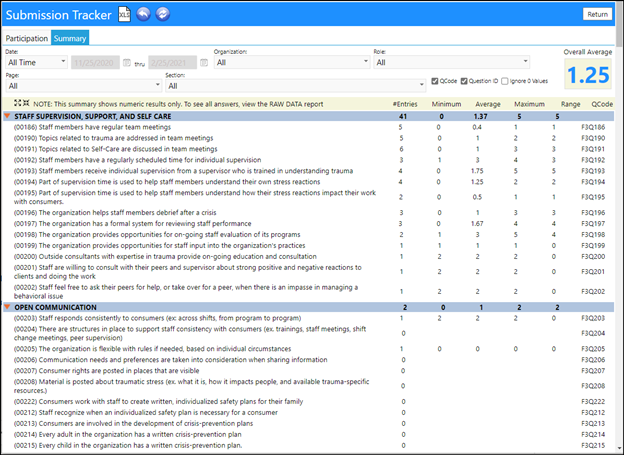
Task: Enable Ignore 0 Values checkbox
Action: pyautogui.click(x=505, y=81)
